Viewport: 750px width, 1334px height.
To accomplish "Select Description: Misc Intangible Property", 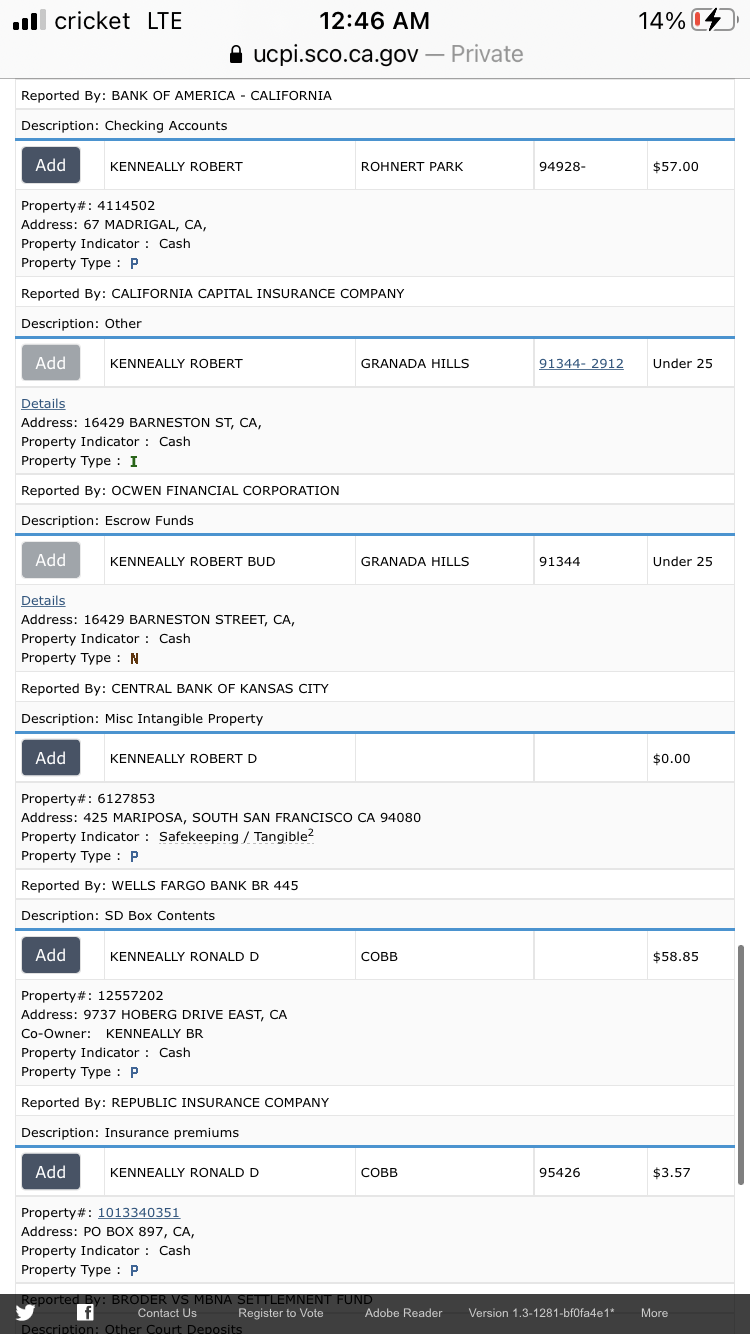I will 142,718.
